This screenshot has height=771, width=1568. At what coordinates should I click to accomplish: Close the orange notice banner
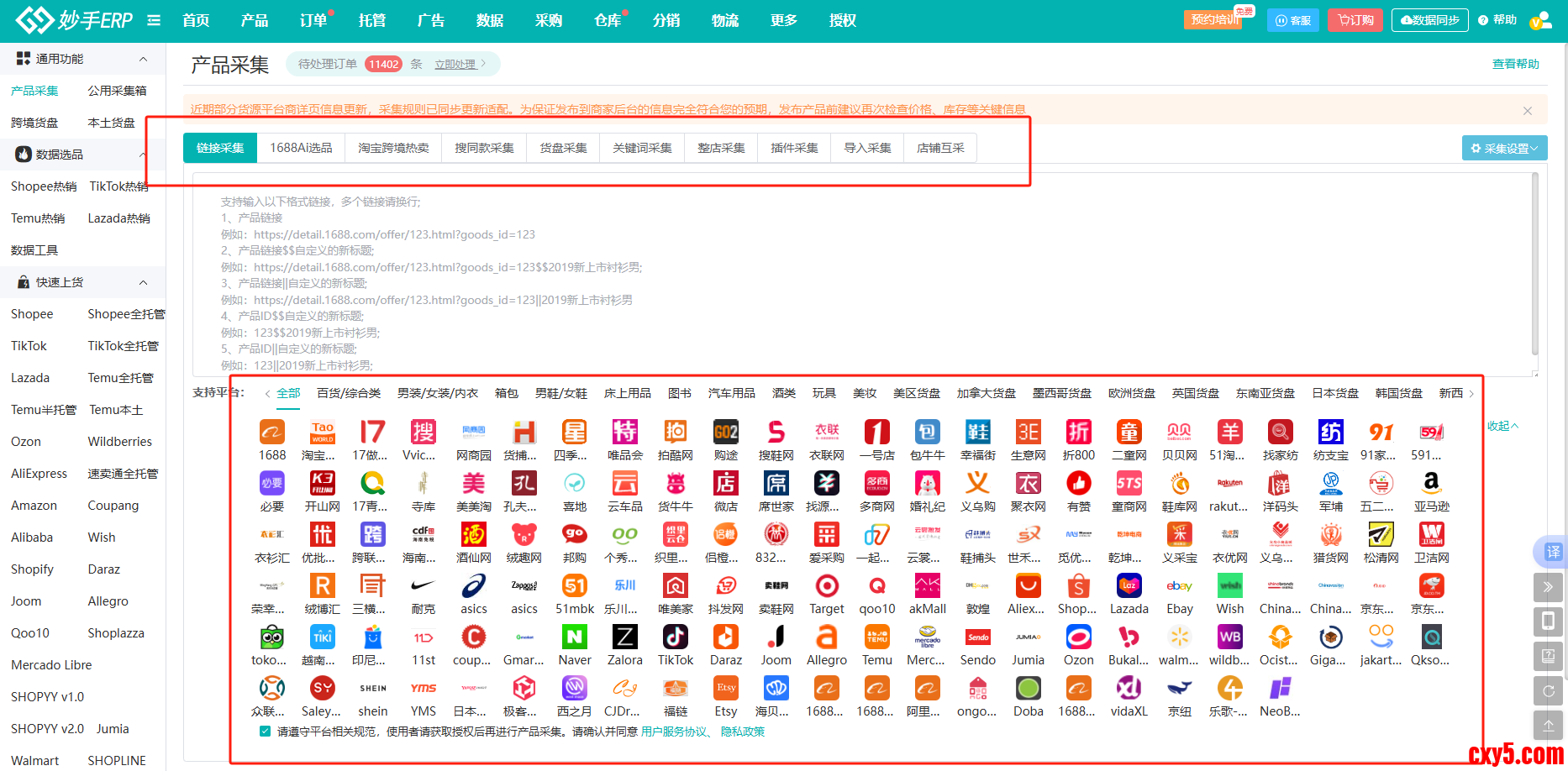1527,111
